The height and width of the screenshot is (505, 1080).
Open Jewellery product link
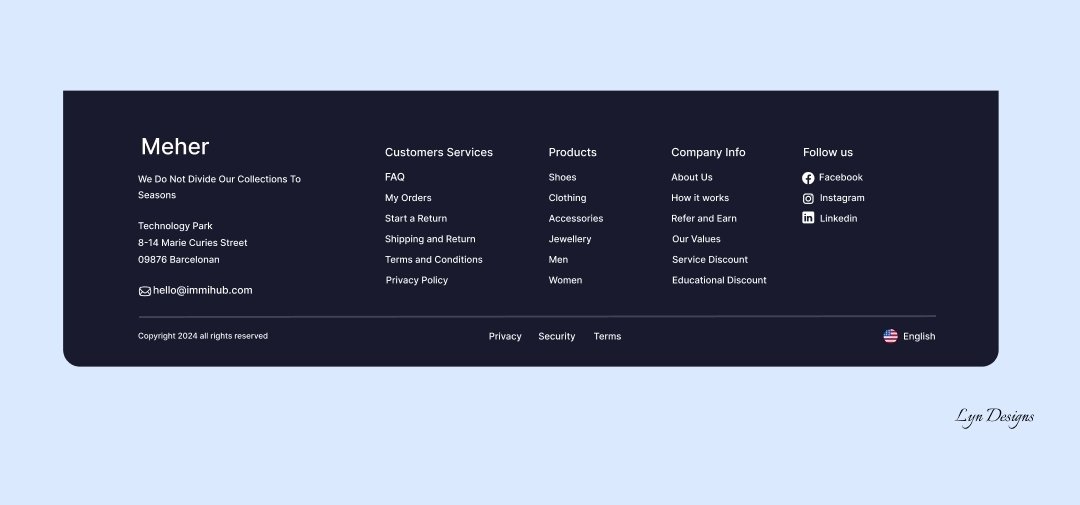[570, 239]
